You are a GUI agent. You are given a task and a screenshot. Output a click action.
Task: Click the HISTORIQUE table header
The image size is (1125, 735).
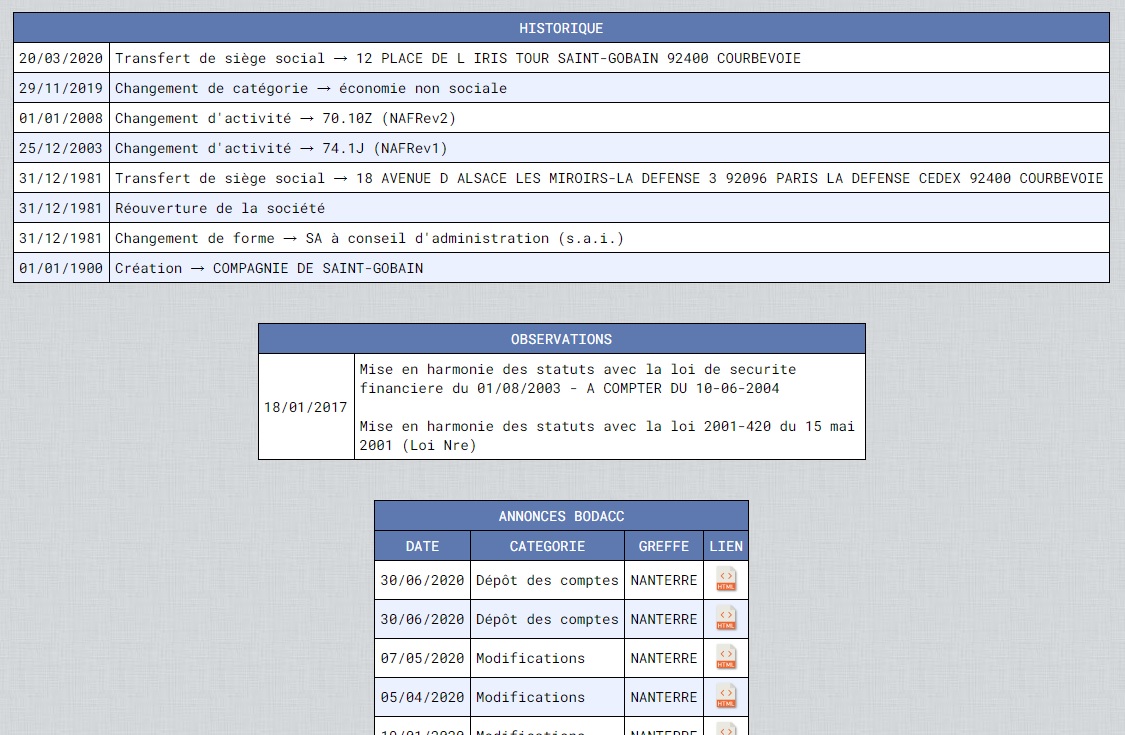click(x=561, y=28)
